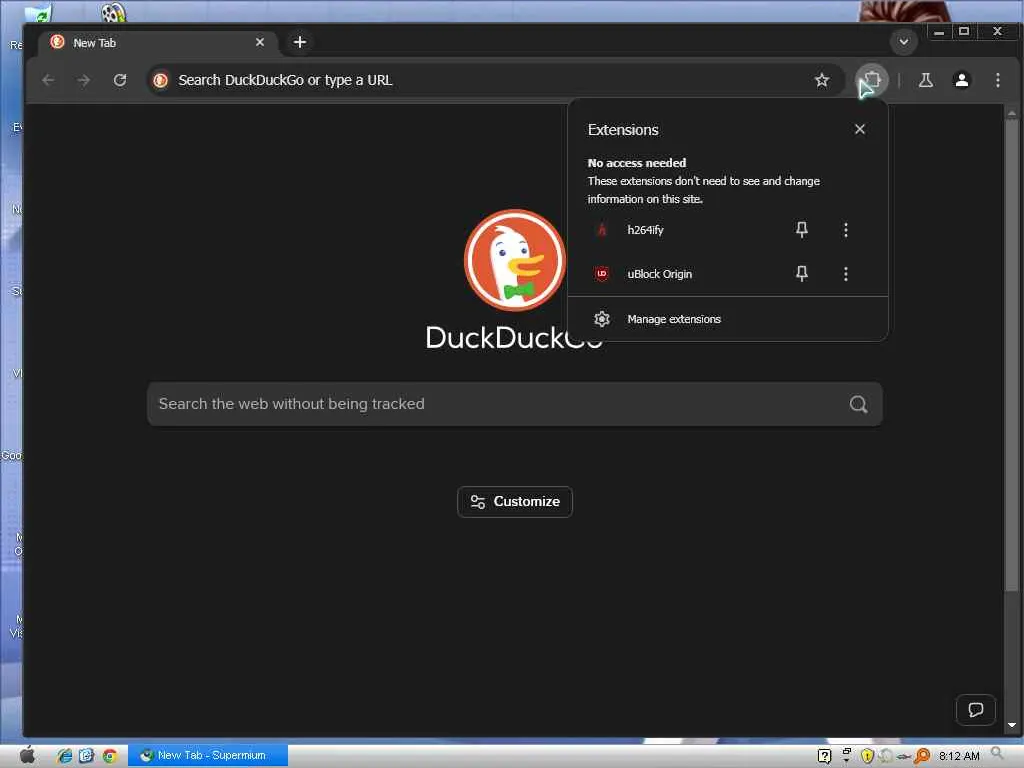The width and height of the screenshot is (1024, 768).
Task: Click the h264ify red icon
Action: pos(601,229)
